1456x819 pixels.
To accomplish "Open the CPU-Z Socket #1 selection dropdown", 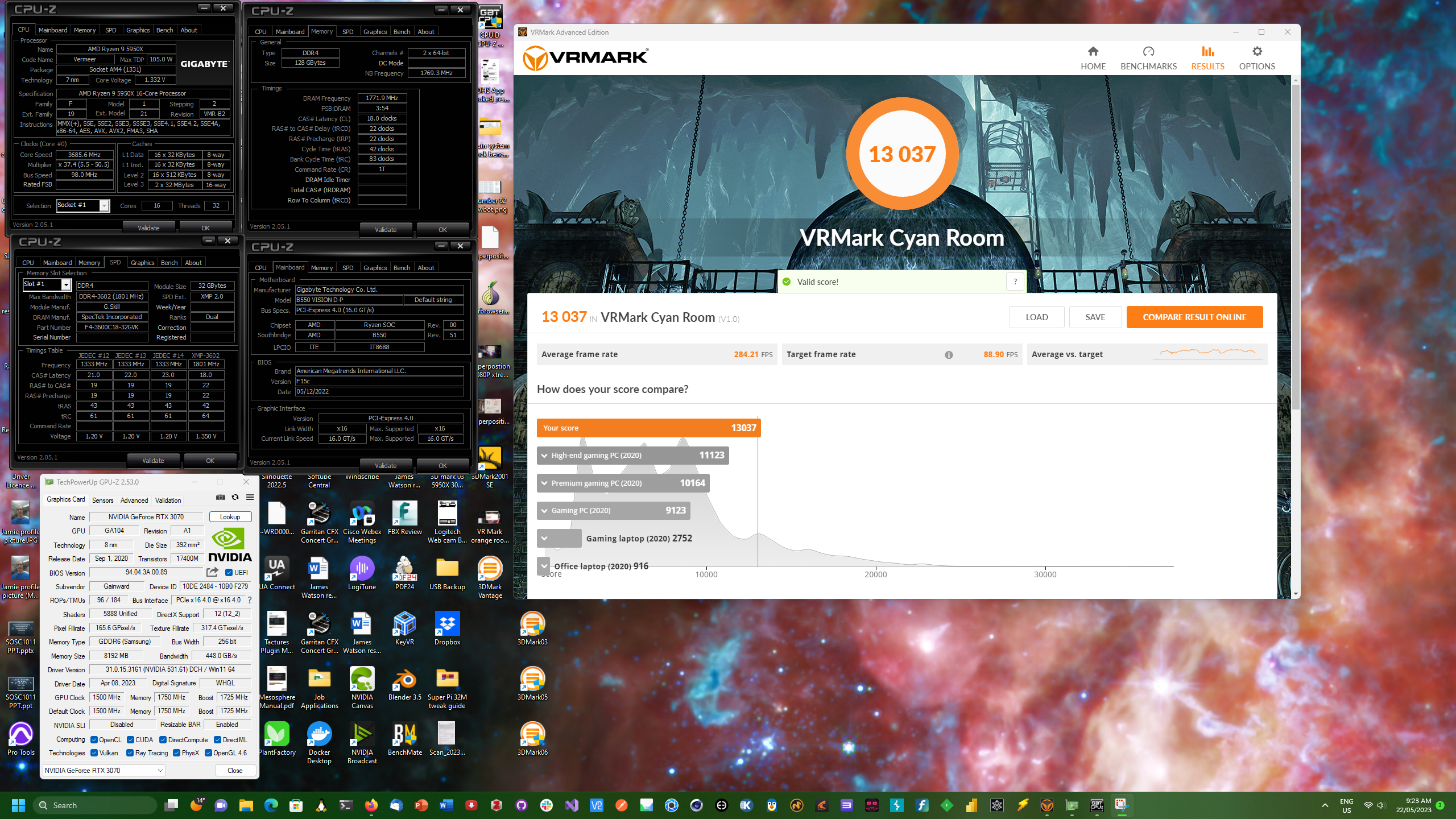I will (104, 205).
